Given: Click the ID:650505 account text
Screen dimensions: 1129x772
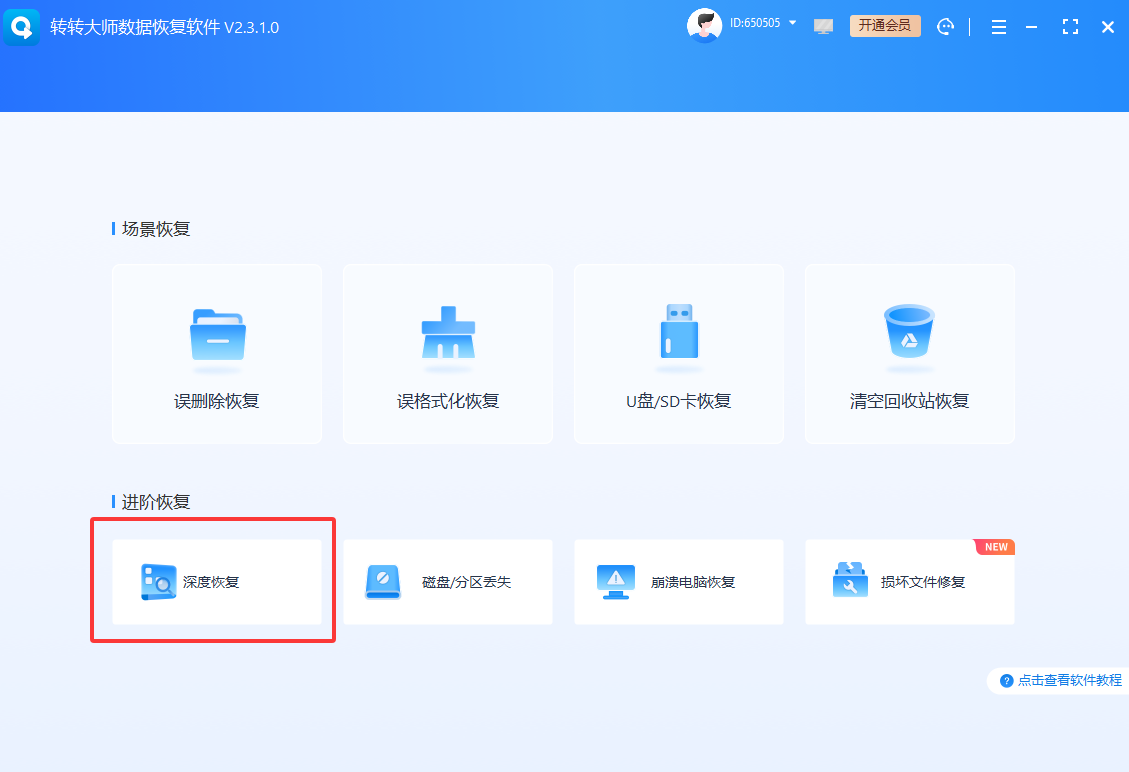Looking at the screenshot, I should click(755, 23).
